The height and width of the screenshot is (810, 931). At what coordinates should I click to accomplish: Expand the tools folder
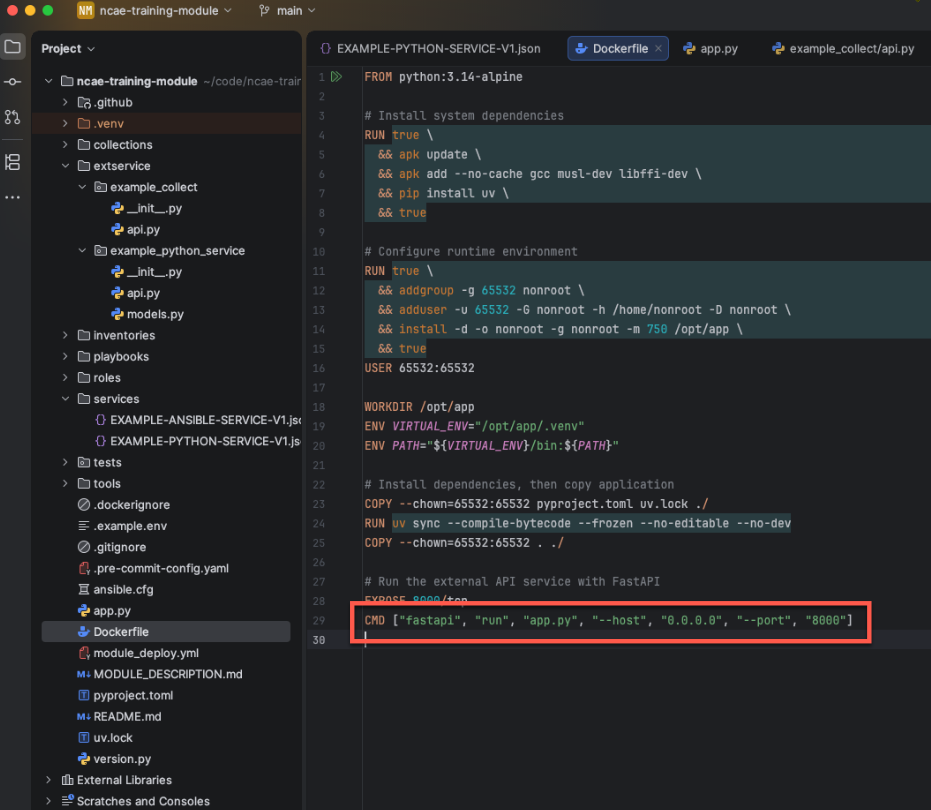pos(65,483)
